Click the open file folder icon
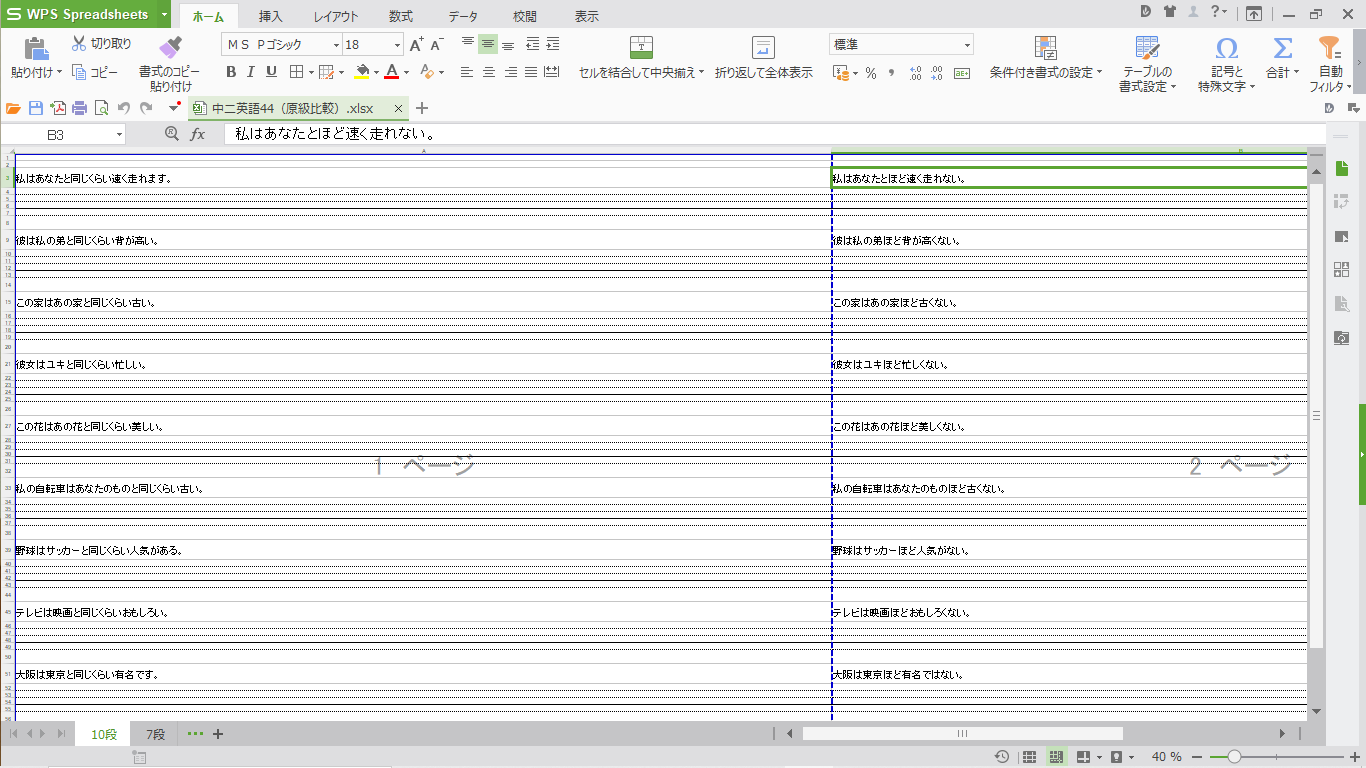The height and width of the screenshot is (768, 1366). [x=13, y=108]
